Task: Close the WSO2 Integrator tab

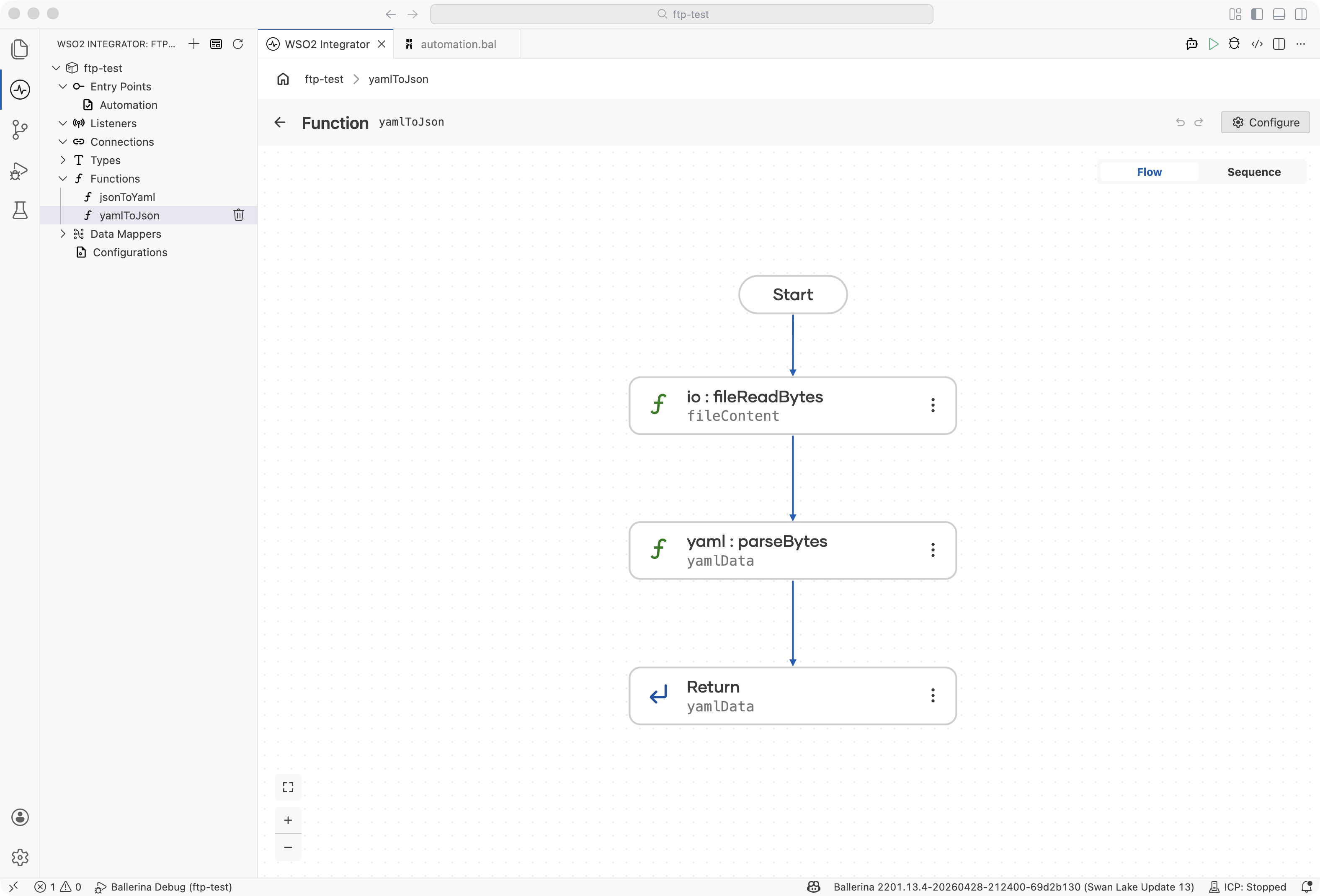Action: point(382,44)
